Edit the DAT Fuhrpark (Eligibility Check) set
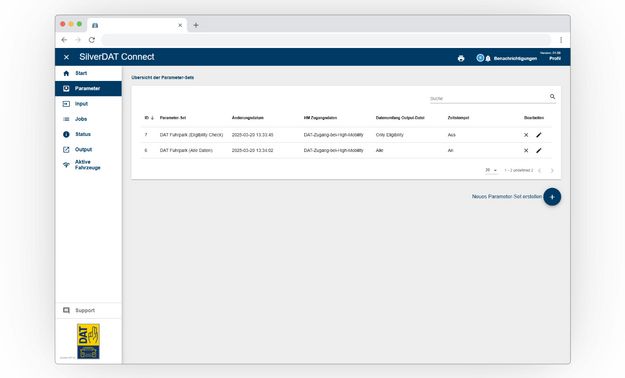 tap(539, 135)
